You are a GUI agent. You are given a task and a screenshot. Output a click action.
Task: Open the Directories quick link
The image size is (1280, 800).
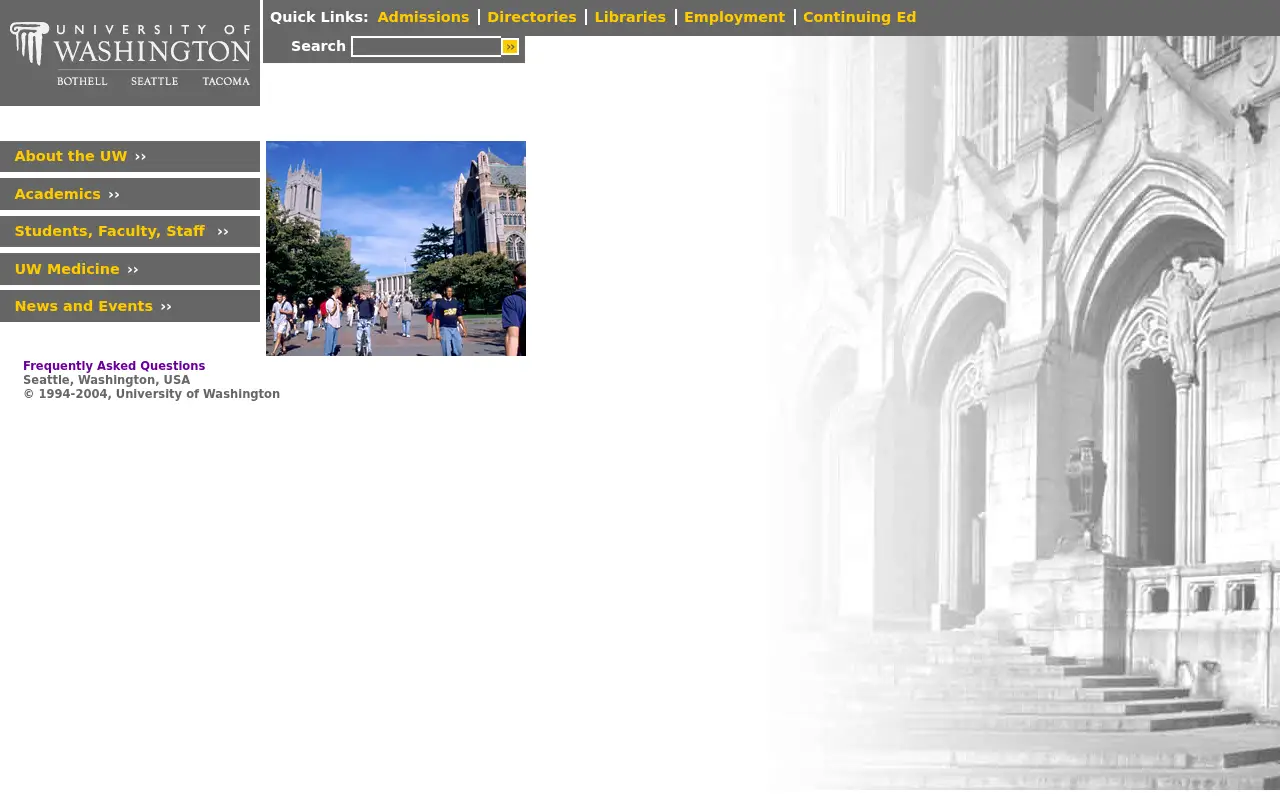pyautogui.click(x=532, y=17)
